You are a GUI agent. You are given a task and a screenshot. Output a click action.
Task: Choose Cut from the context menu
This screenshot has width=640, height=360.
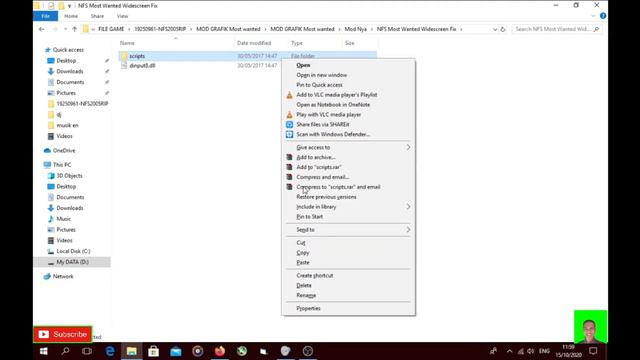point(301,243)
